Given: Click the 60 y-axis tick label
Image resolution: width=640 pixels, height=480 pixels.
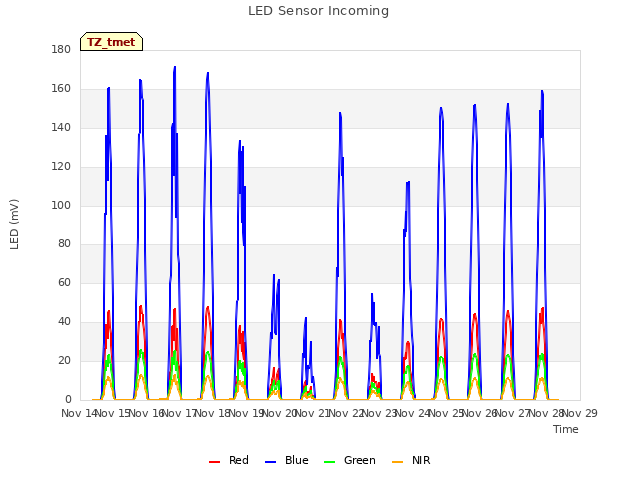Looking at the screenshot, I should point(64,282).
